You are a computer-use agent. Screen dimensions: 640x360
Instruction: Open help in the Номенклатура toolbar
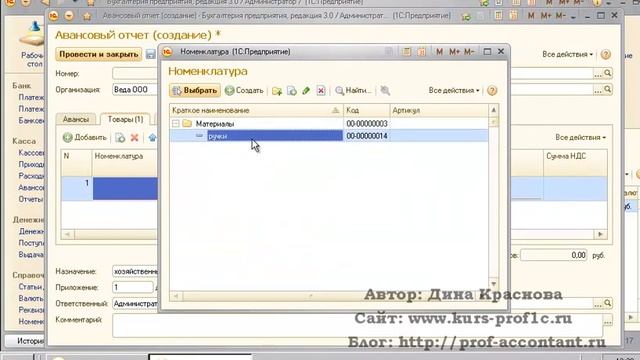point(492,91)
